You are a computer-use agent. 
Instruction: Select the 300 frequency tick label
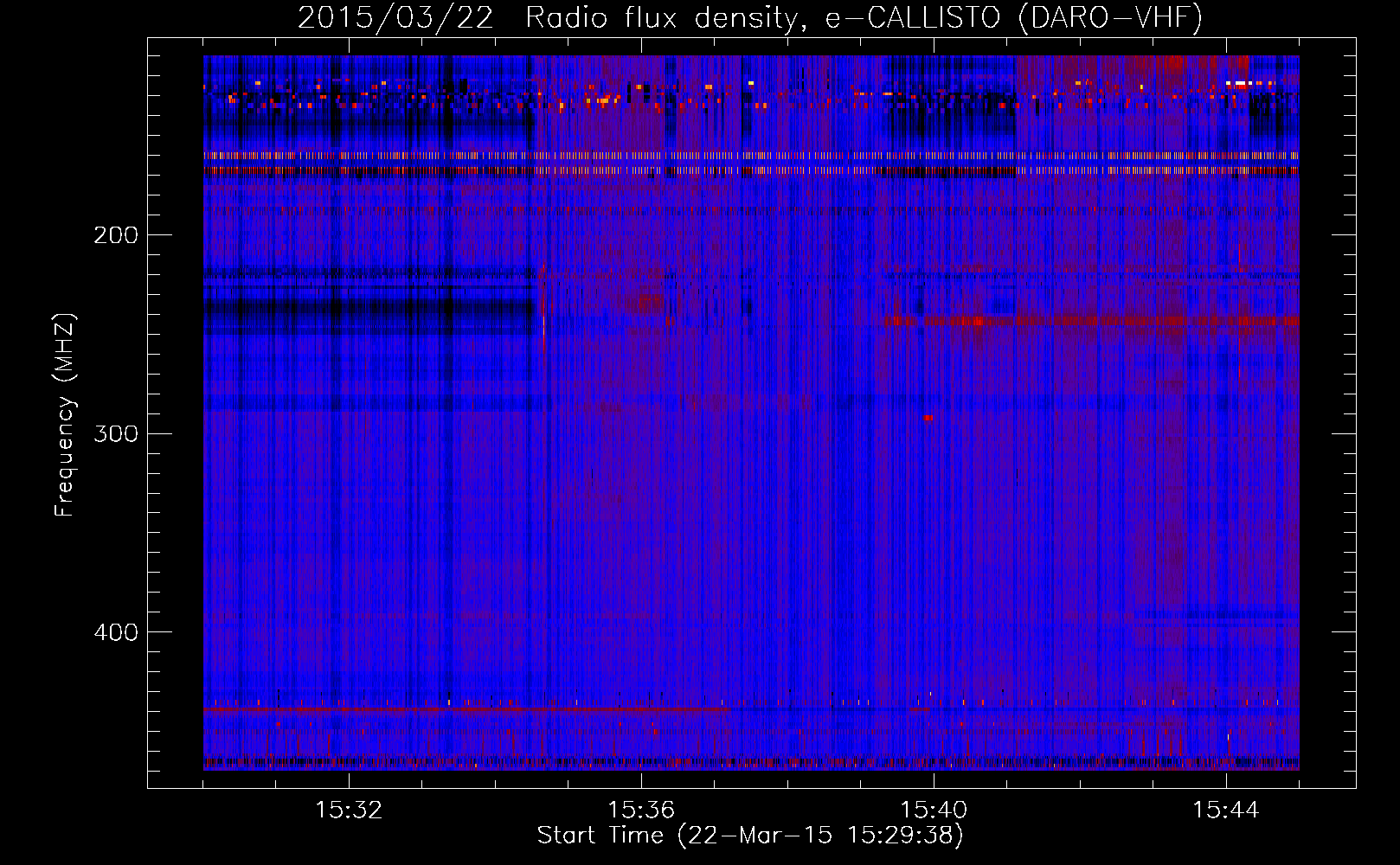click(116, 433)
